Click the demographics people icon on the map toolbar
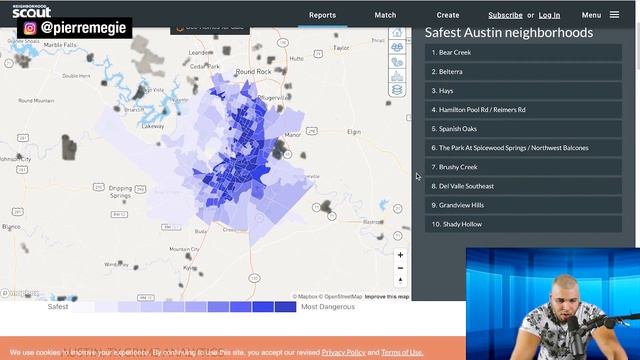The width and height of the screenshot is (640, 360). (397, 47)
